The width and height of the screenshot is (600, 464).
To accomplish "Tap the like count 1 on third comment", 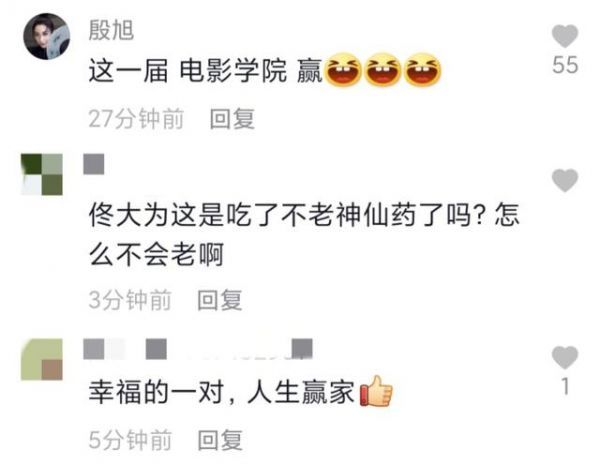I will [x=565, y=386].
